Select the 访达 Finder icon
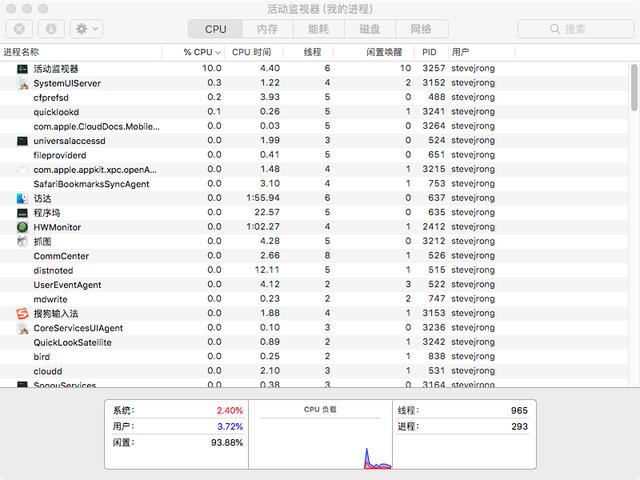640x480 pixels. pos(22,198)
